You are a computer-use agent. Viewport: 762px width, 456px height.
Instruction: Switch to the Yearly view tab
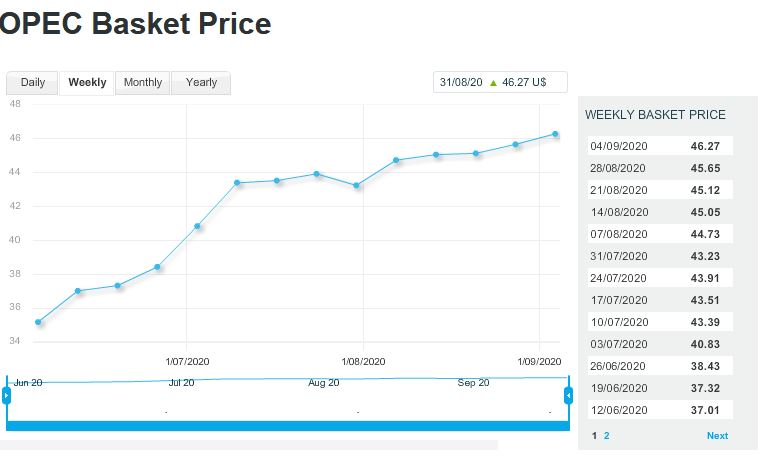click(201, 83)
